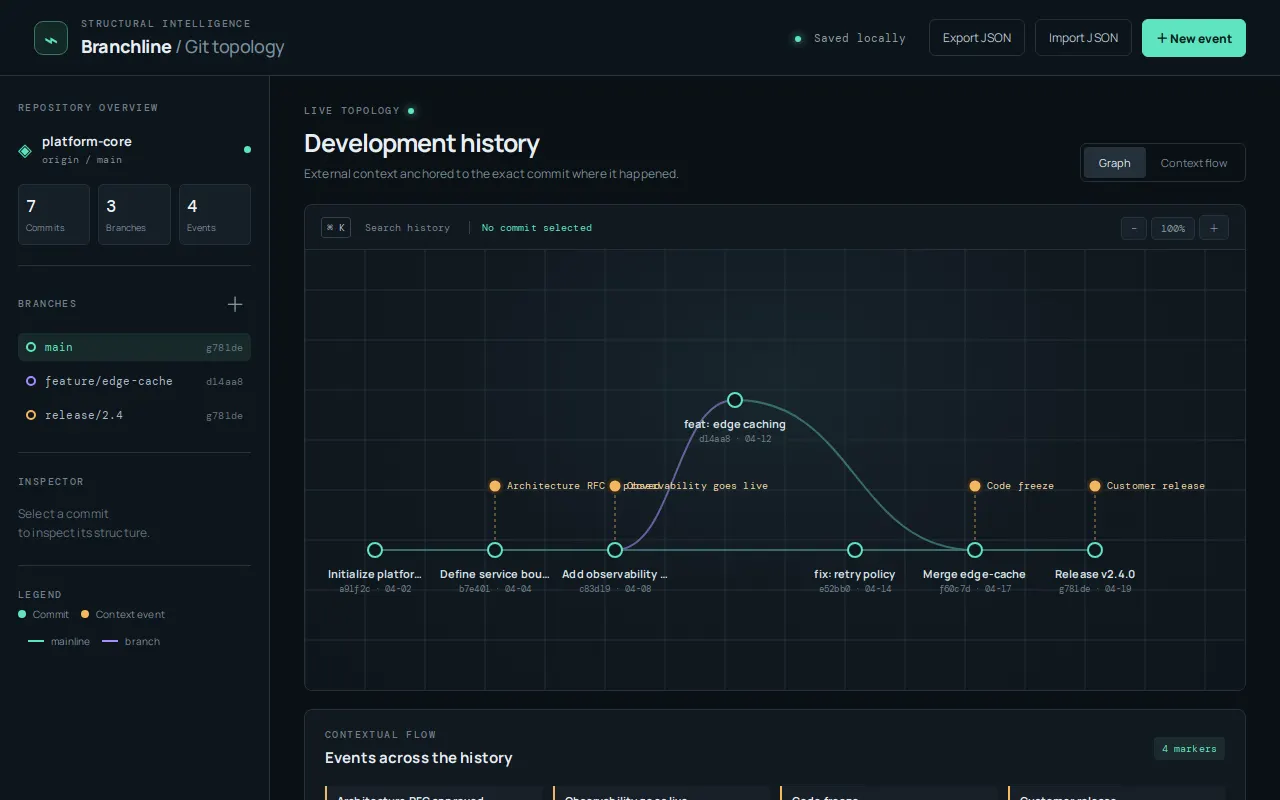
Task: Click the Branchline lightning logo icon
Action: 51,38
